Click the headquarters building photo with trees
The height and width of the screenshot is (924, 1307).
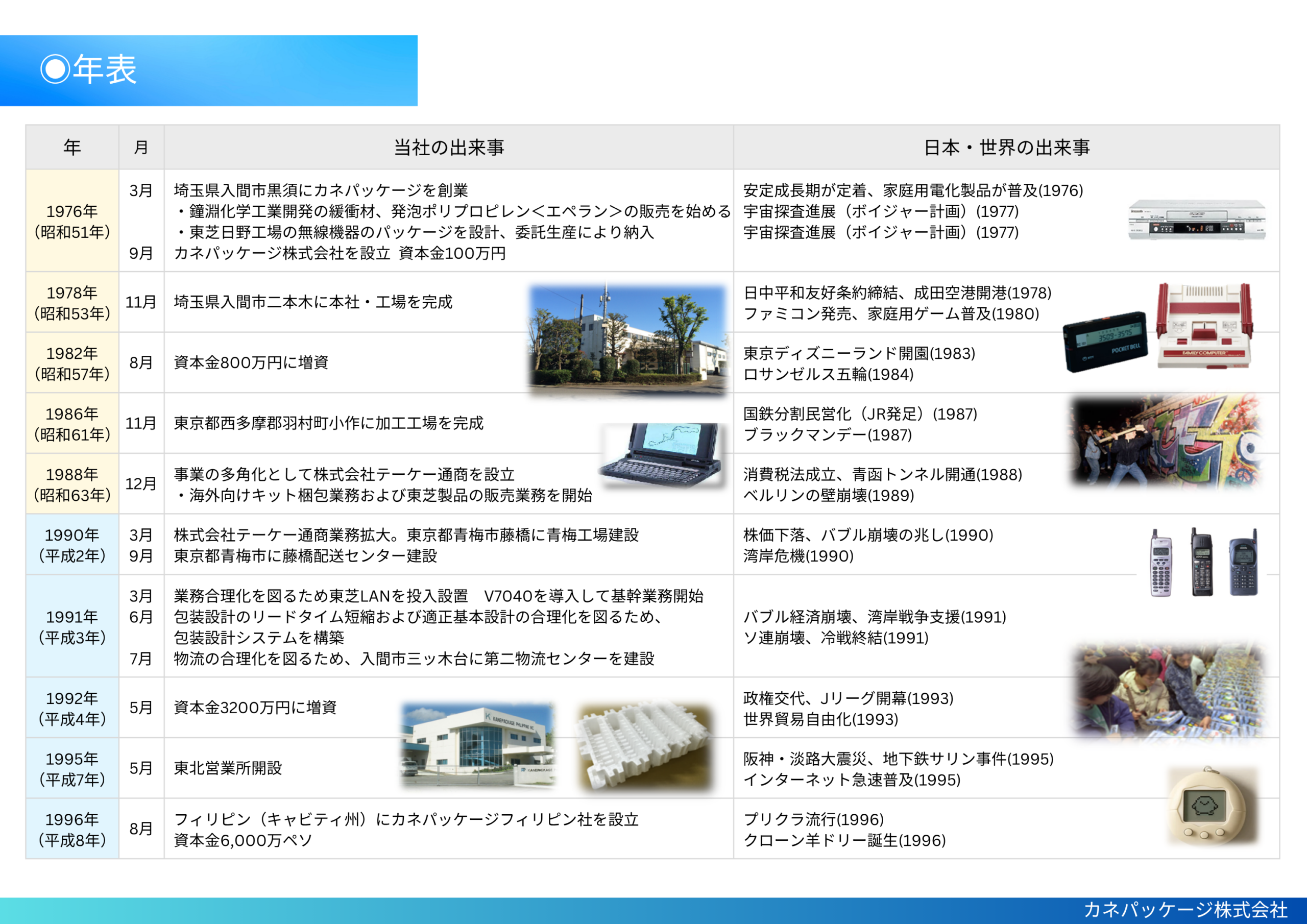click(628, 340)
